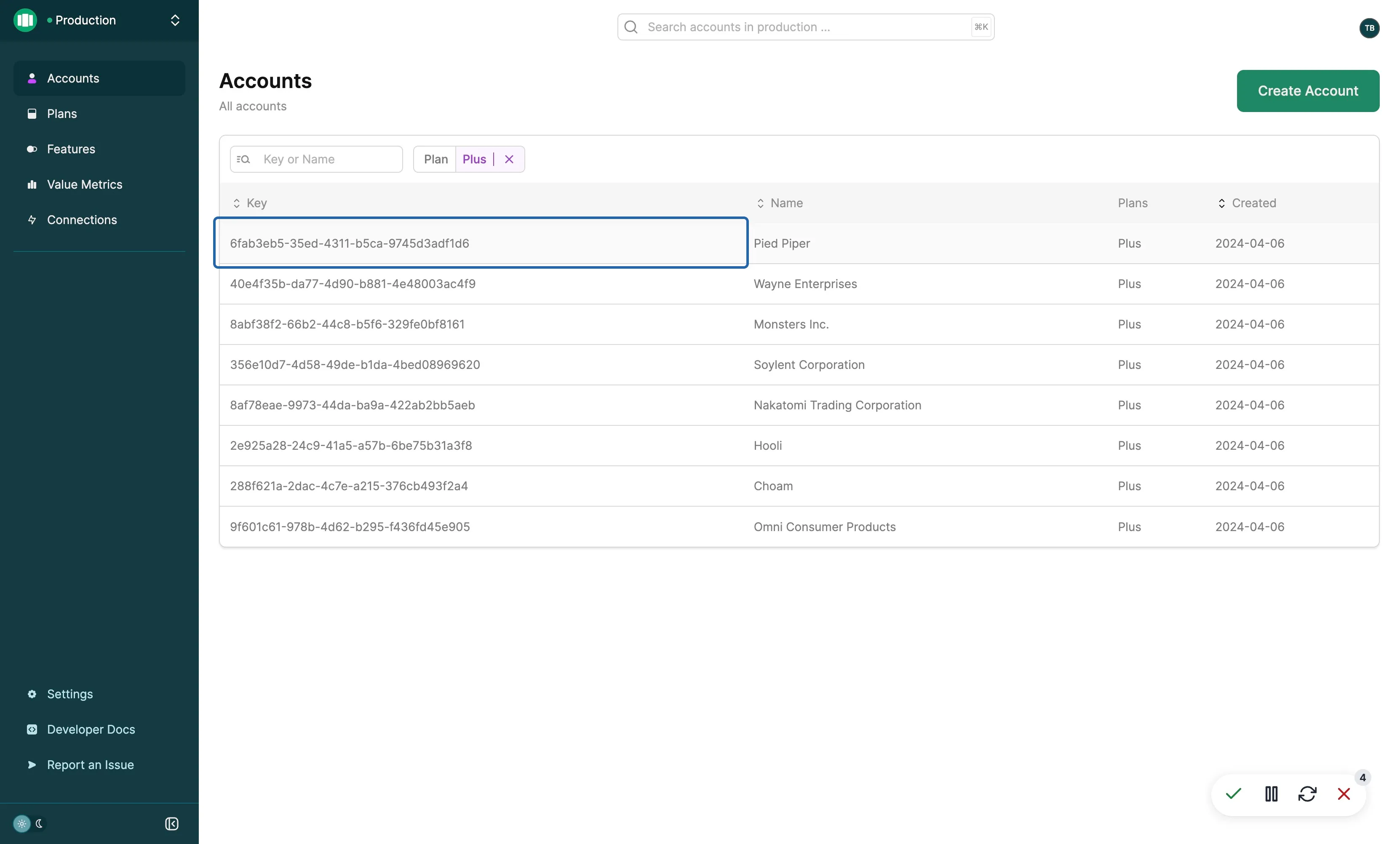The height and width of the screenshot is (844, 1400).
Task: Switch to light theme sun icon
Action: point(21,823)
